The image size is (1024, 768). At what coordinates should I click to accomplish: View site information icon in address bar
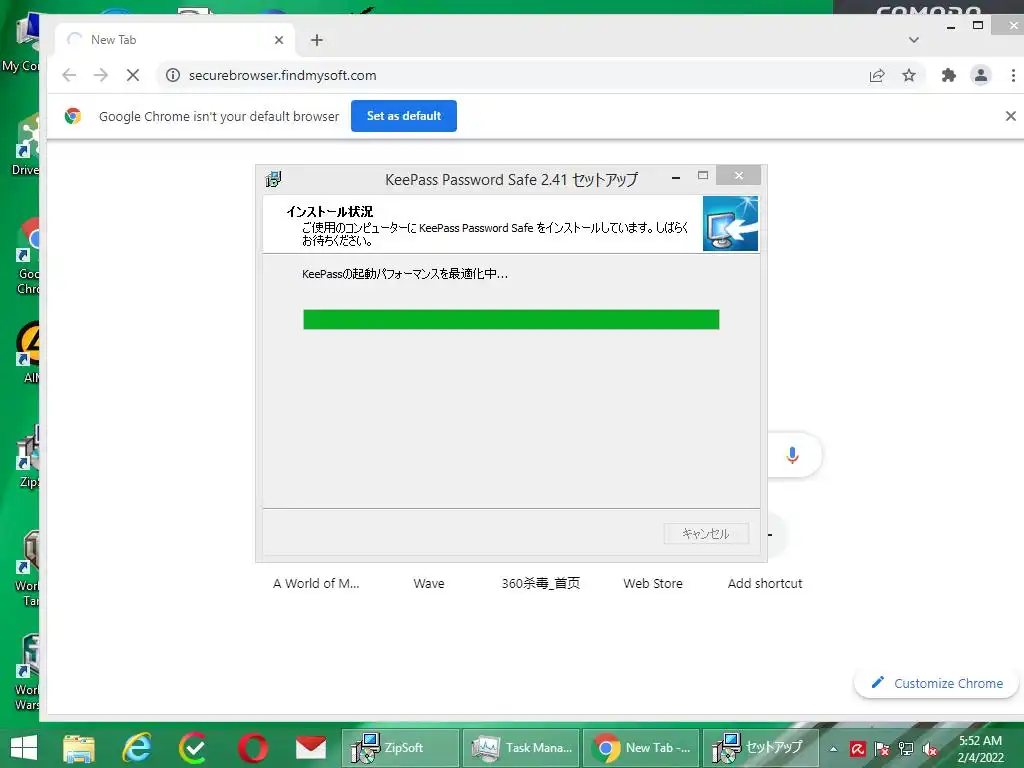coord(172,75)
